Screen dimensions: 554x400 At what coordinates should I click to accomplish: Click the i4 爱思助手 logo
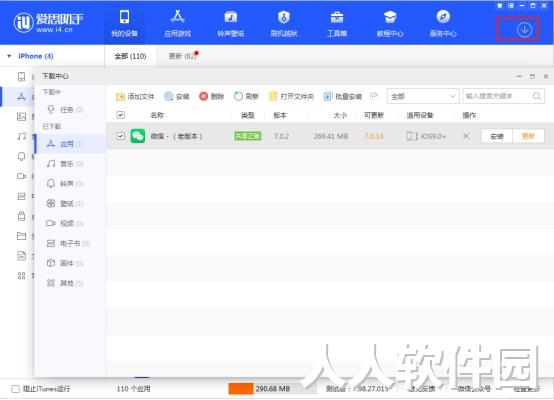48,22
